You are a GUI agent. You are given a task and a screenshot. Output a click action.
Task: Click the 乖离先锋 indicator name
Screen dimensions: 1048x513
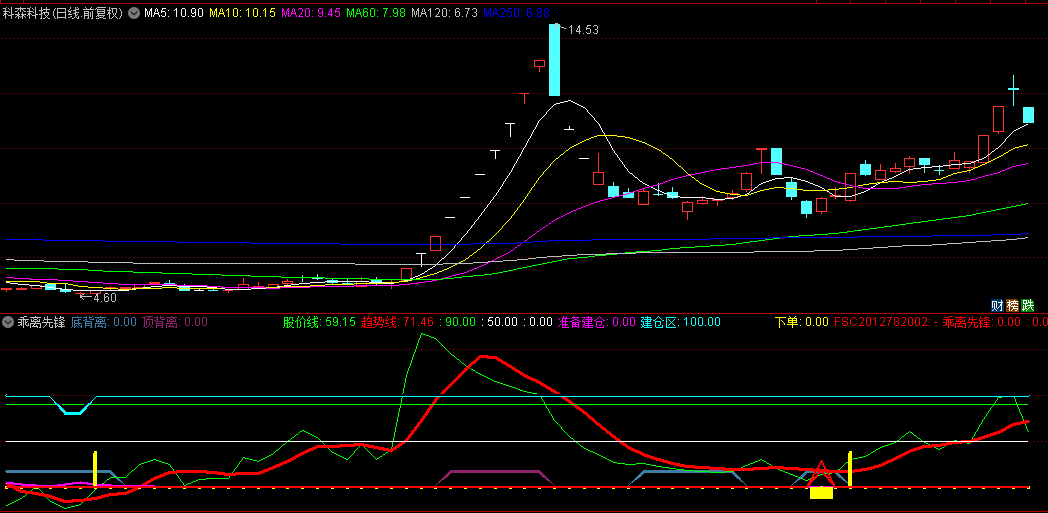coord(41,323)
